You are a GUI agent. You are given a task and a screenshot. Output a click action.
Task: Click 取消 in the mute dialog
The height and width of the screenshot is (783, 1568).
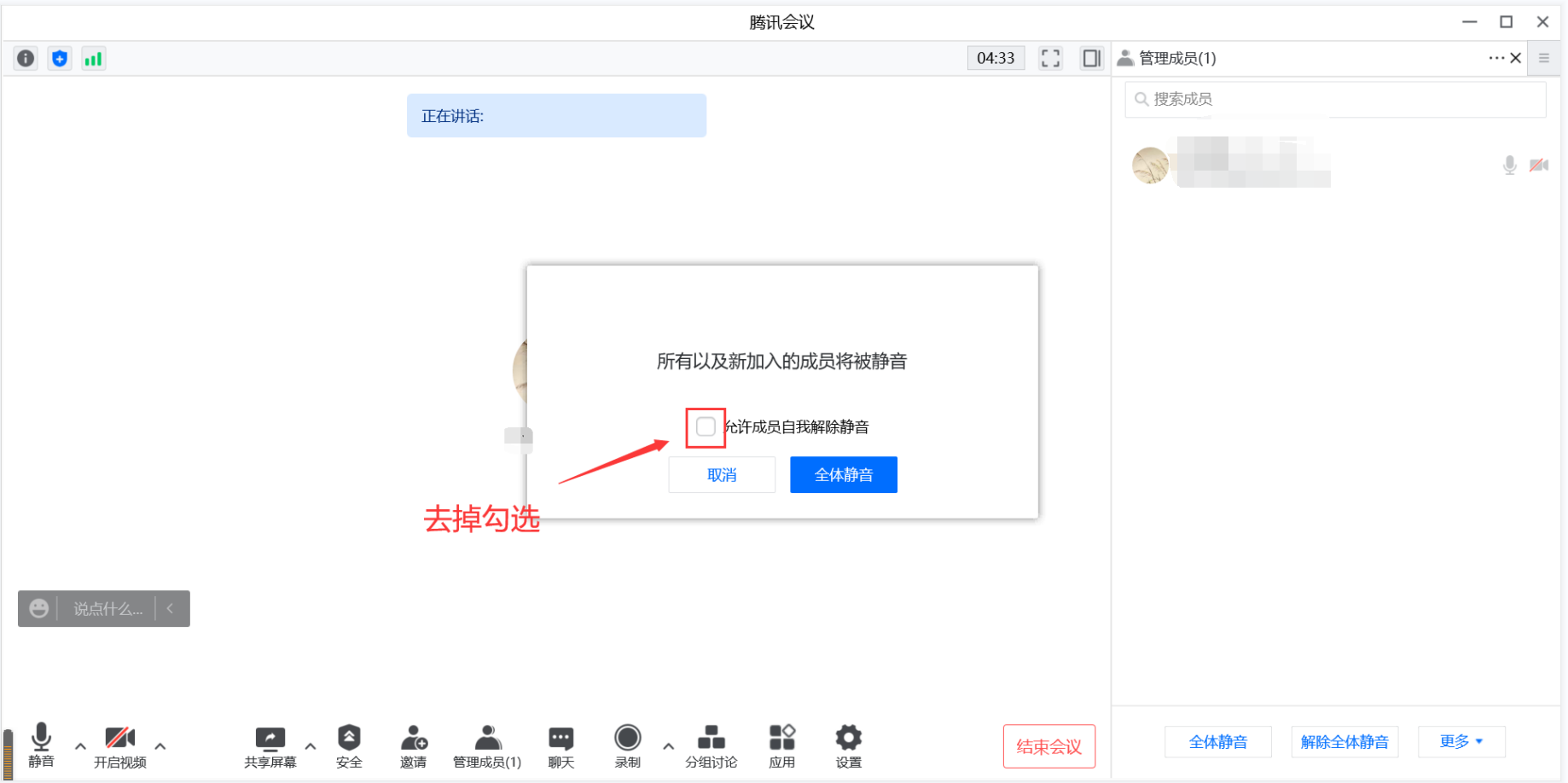click(722, 474)
